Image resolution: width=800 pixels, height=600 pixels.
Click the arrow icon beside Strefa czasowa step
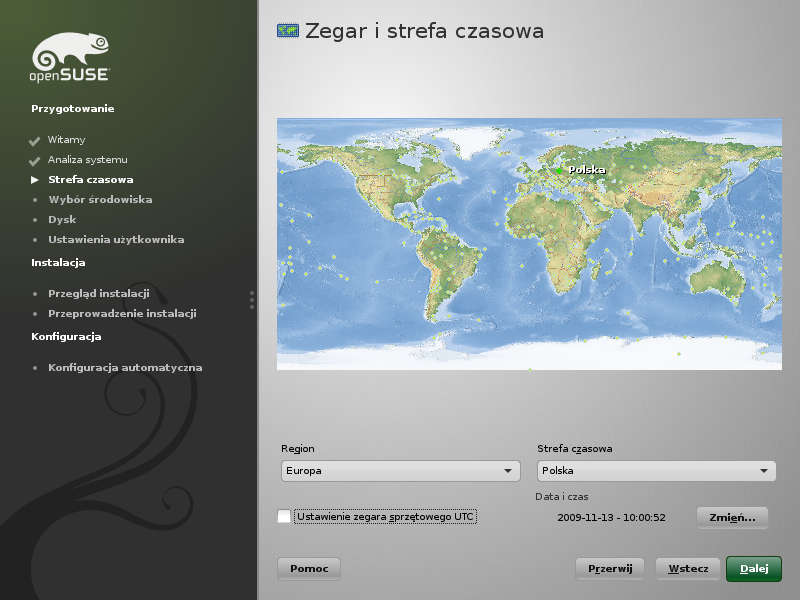35,180
